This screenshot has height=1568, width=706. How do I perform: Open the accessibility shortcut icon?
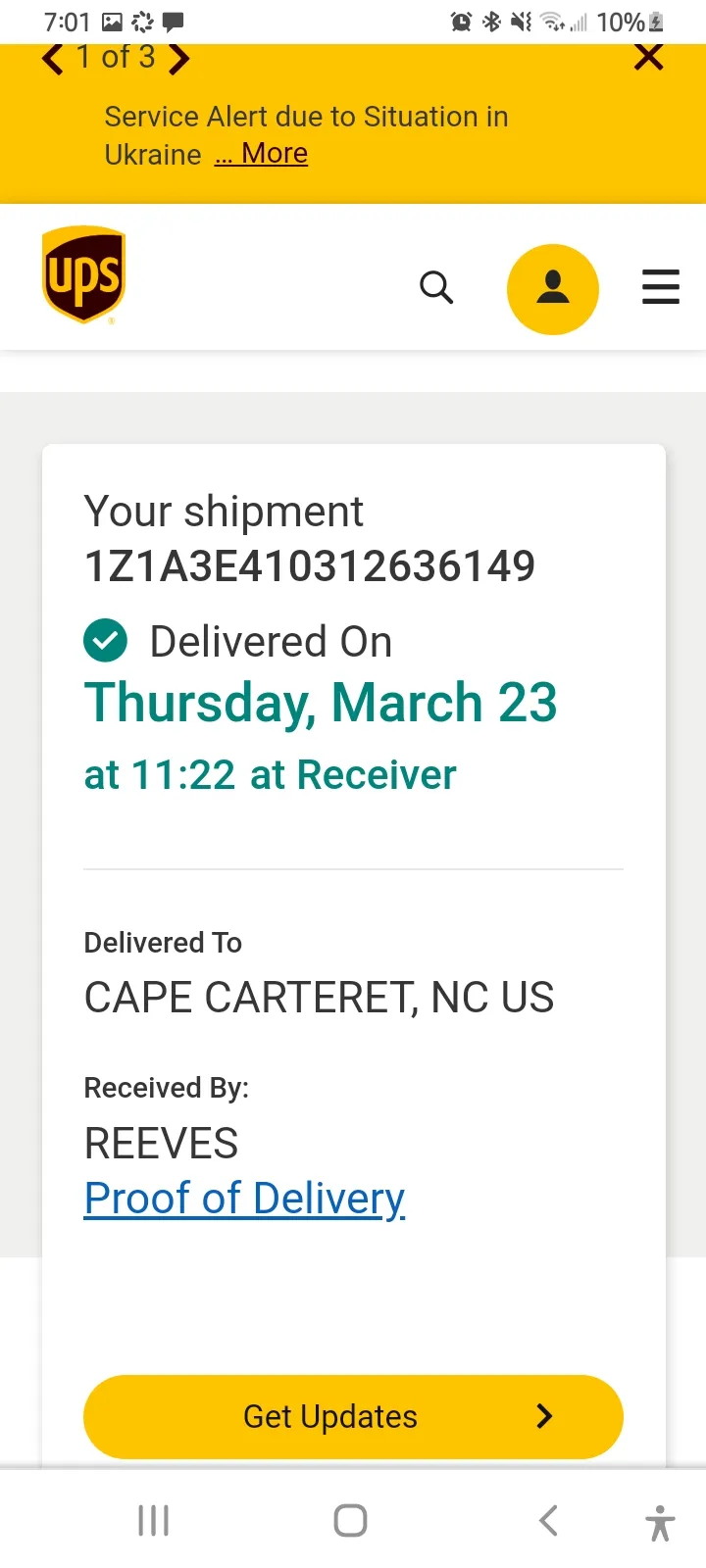[x=661, y=1523]
